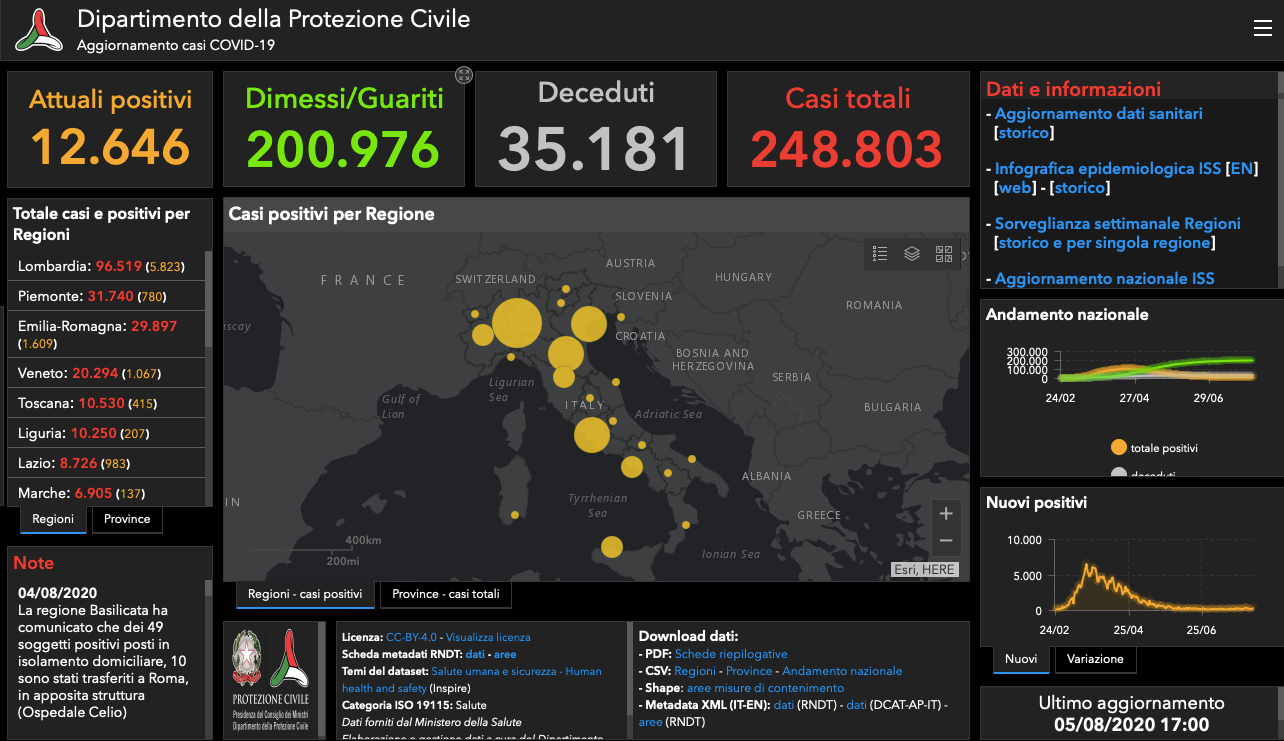
Task: Open 'Aggiornamento dati sanitari' link
Action: click(1098, 114)
